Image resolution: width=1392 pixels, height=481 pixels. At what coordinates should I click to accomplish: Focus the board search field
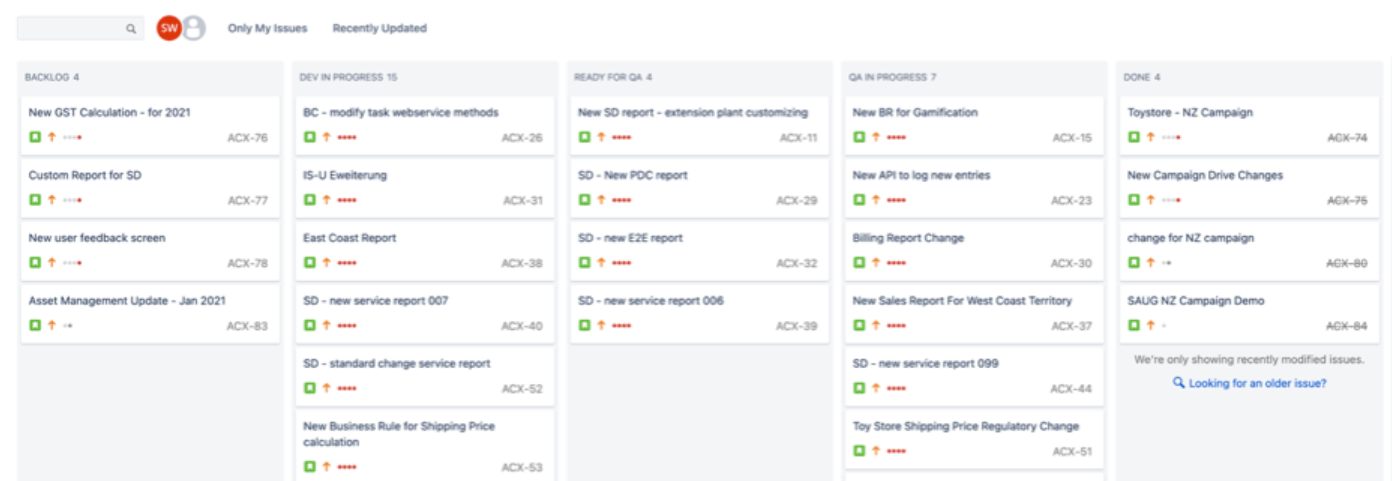tap(80, 29)
